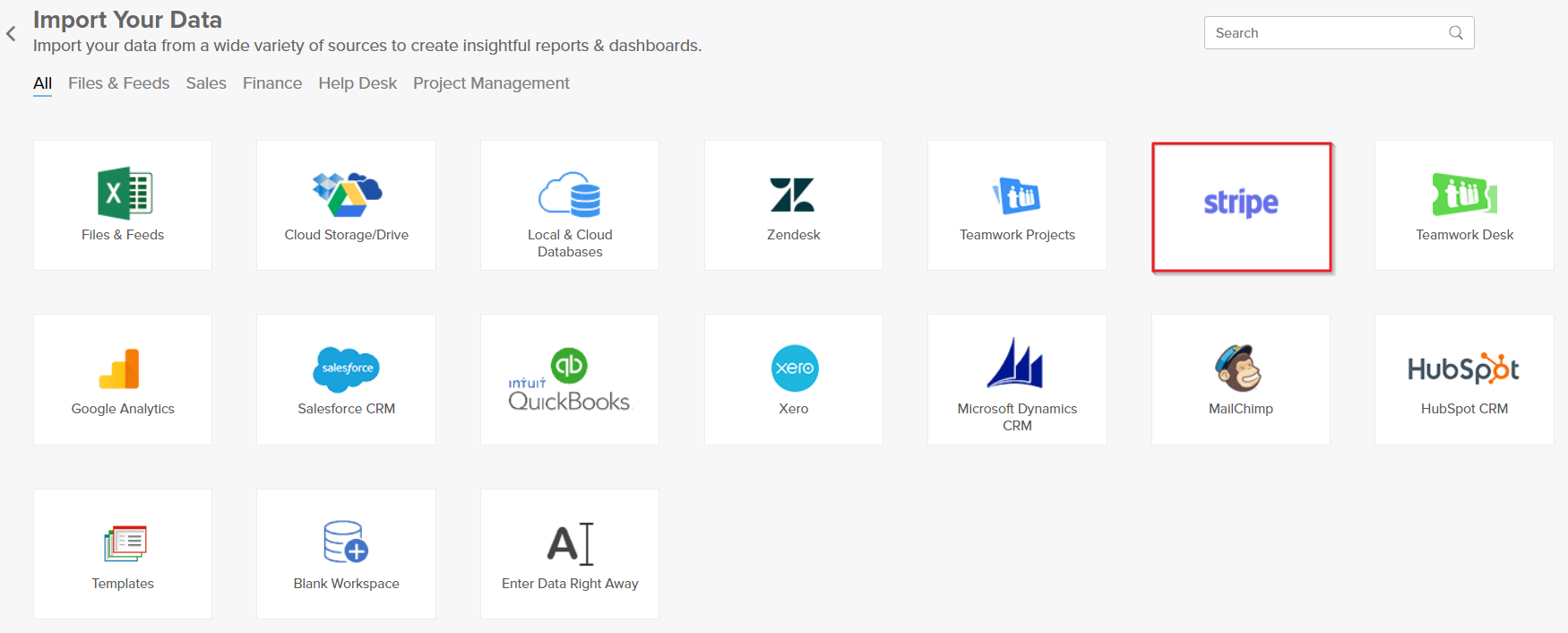The image size is (1568, 633).
Task: Open the Zendesk connector icon
Action: click(x=793, y=195)
